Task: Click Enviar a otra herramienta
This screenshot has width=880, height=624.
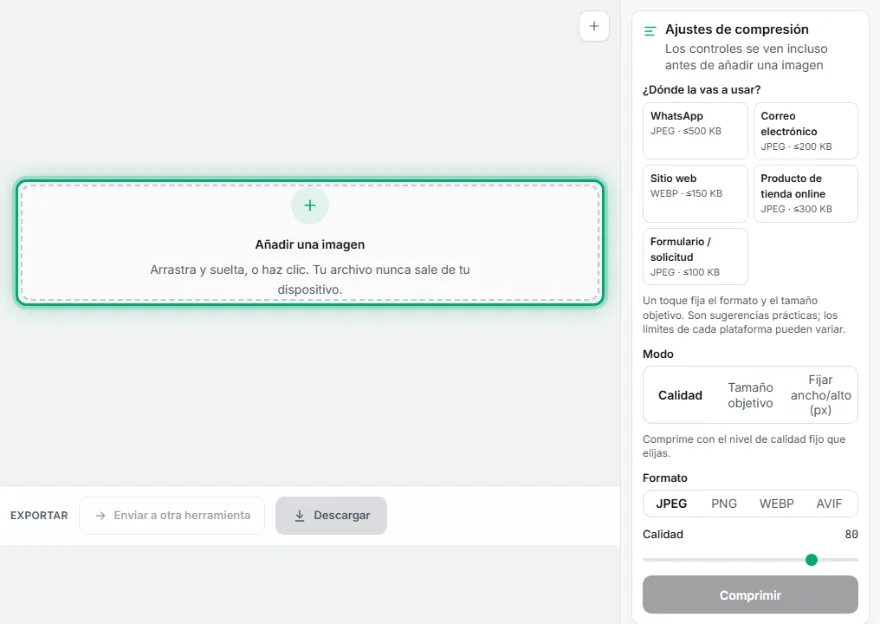Action: pos(172,515)
